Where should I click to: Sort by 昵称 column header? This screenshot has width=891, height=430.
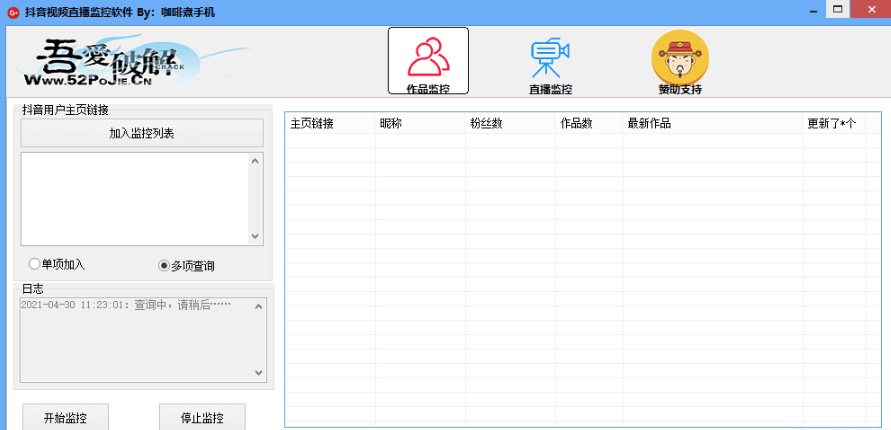(420, 123)
